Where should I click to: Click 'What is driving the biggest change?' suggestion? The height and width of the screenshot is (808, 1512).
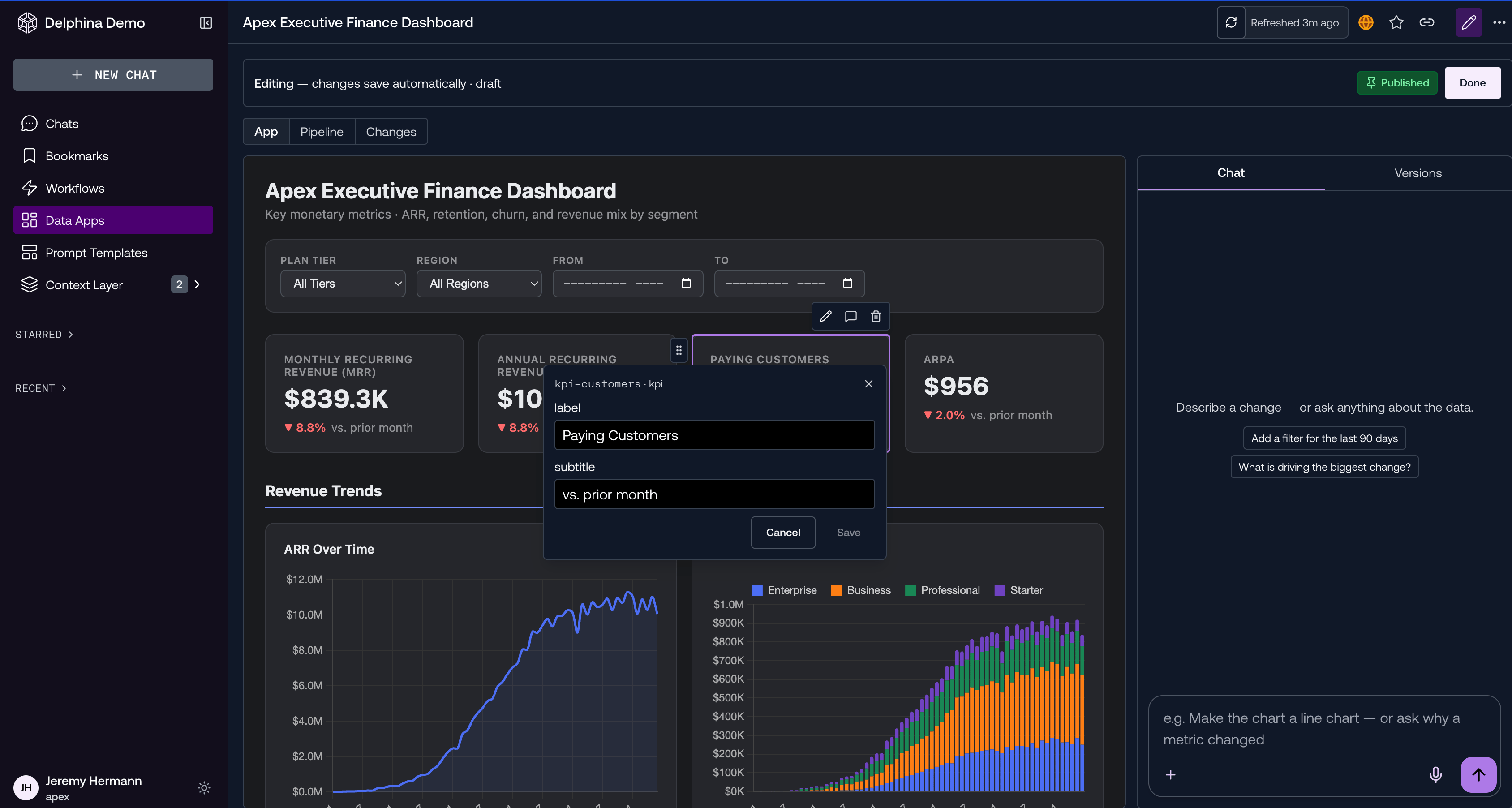[1324, 467]
